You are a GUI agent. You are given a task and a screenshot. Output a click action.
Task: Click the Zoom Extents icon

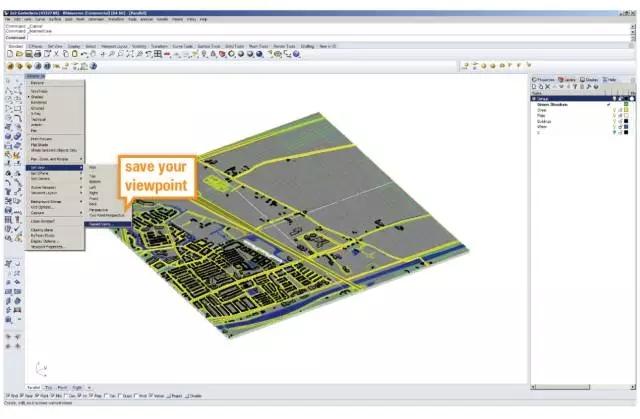(130, 54)
